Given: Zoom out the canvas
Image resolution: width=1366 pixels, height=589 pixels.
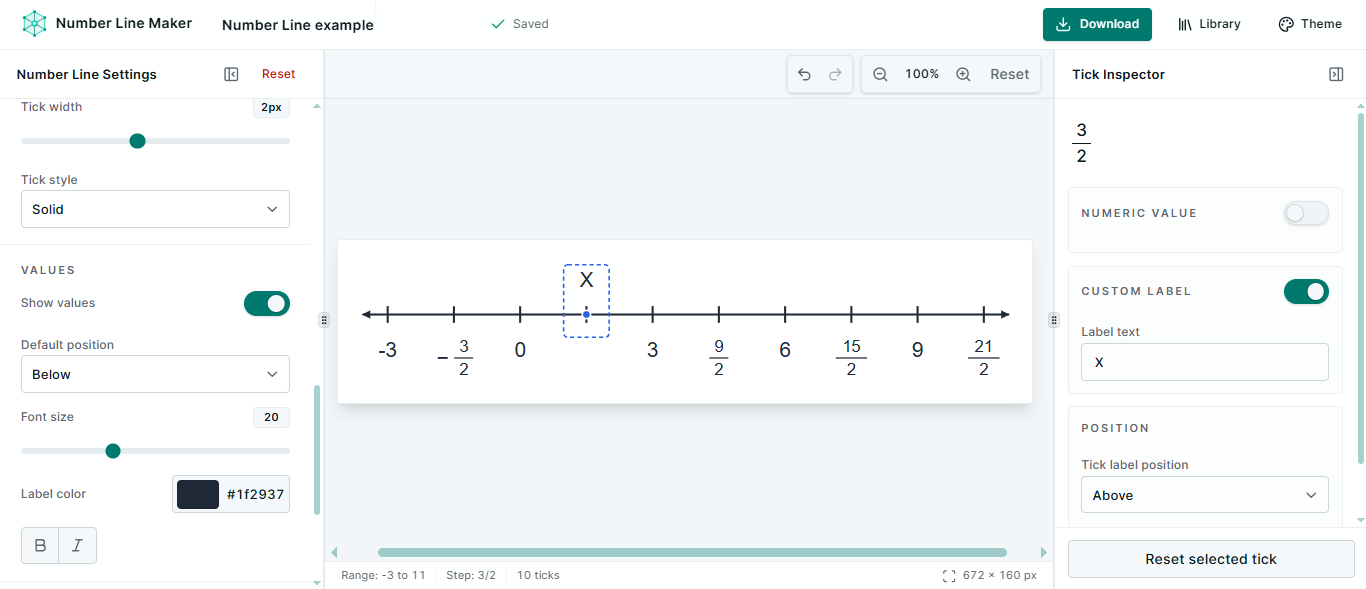Looking at the screenshot, I should (x=880, y=74).
